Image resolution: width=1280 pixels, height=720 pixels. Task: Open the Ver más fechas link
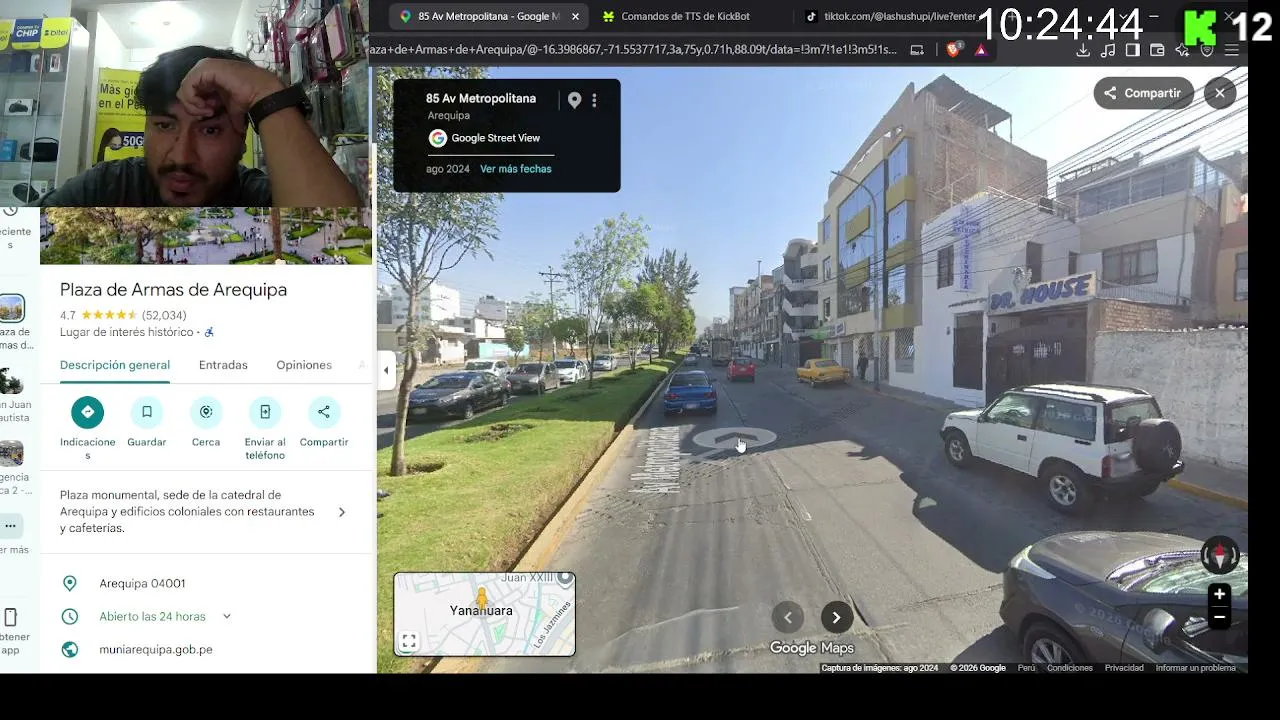click(x=515, y=169)
